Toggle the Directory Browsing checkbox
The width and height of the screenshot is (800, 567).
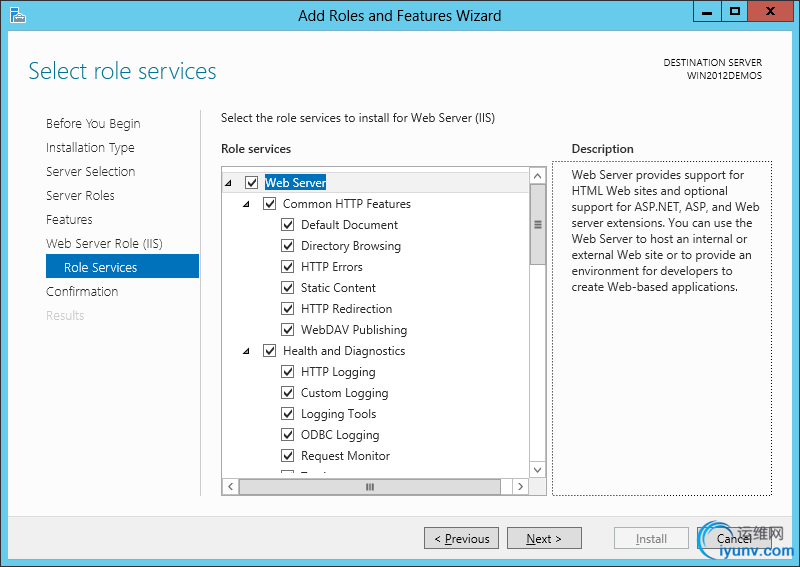(x=288, y=245)
